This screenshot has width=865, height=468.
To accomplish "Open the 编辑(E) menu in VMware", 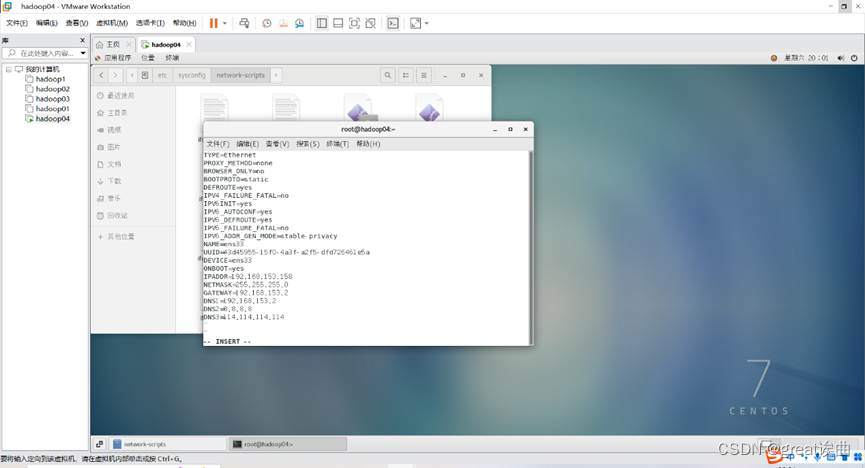I will click(46, 23).
